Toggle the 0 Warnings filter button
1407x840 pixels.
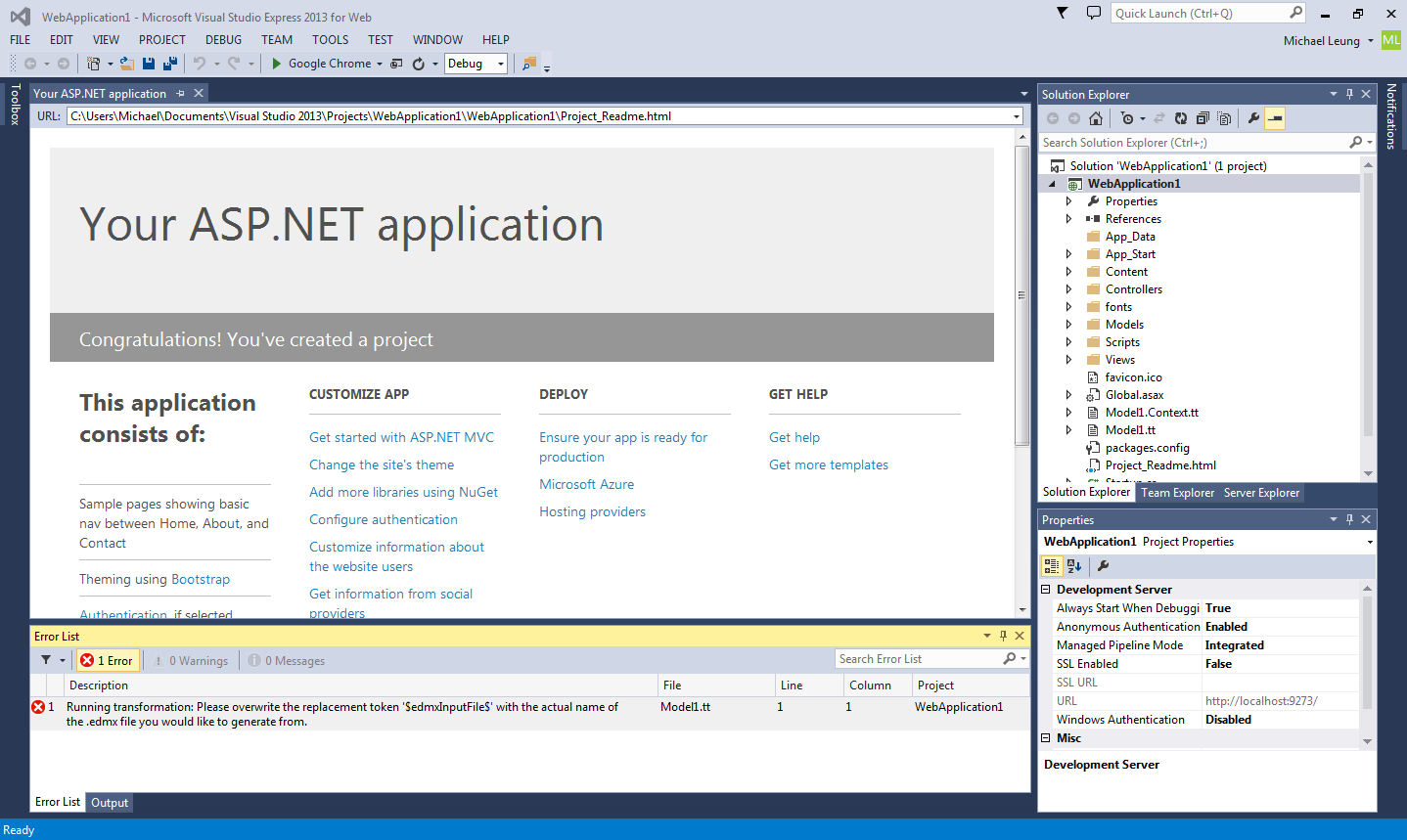pyautogui.click(x=191, y=660)
